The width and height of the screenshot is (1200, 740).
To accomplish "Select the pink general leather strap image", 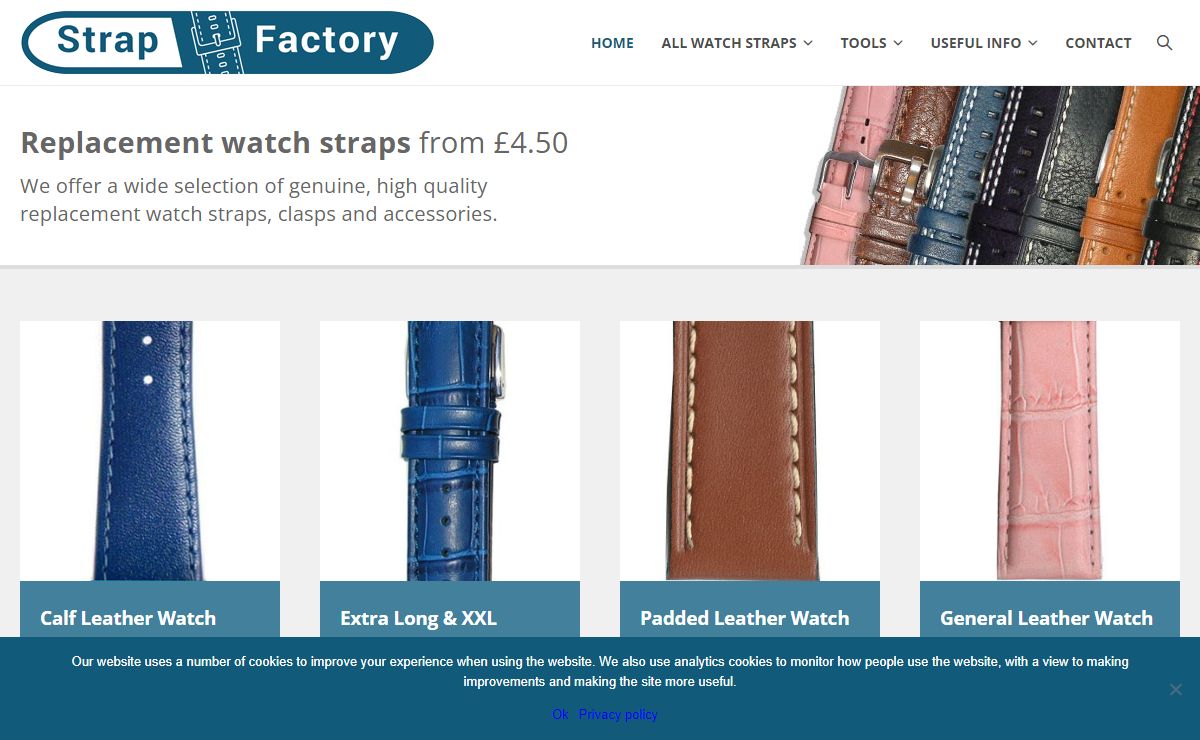I will pyautogui.click(x=1050, y=451).
